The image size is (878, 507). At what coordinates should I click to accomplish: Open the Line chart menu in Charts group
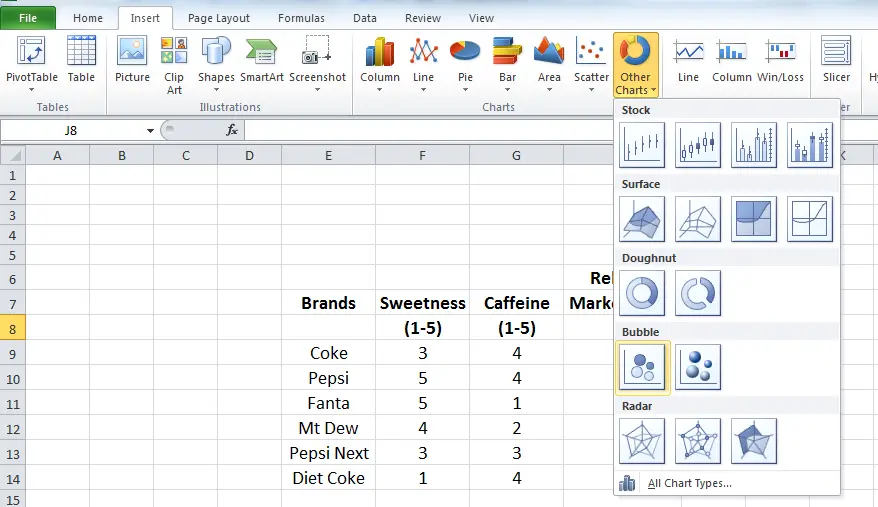tap(423, 64)
